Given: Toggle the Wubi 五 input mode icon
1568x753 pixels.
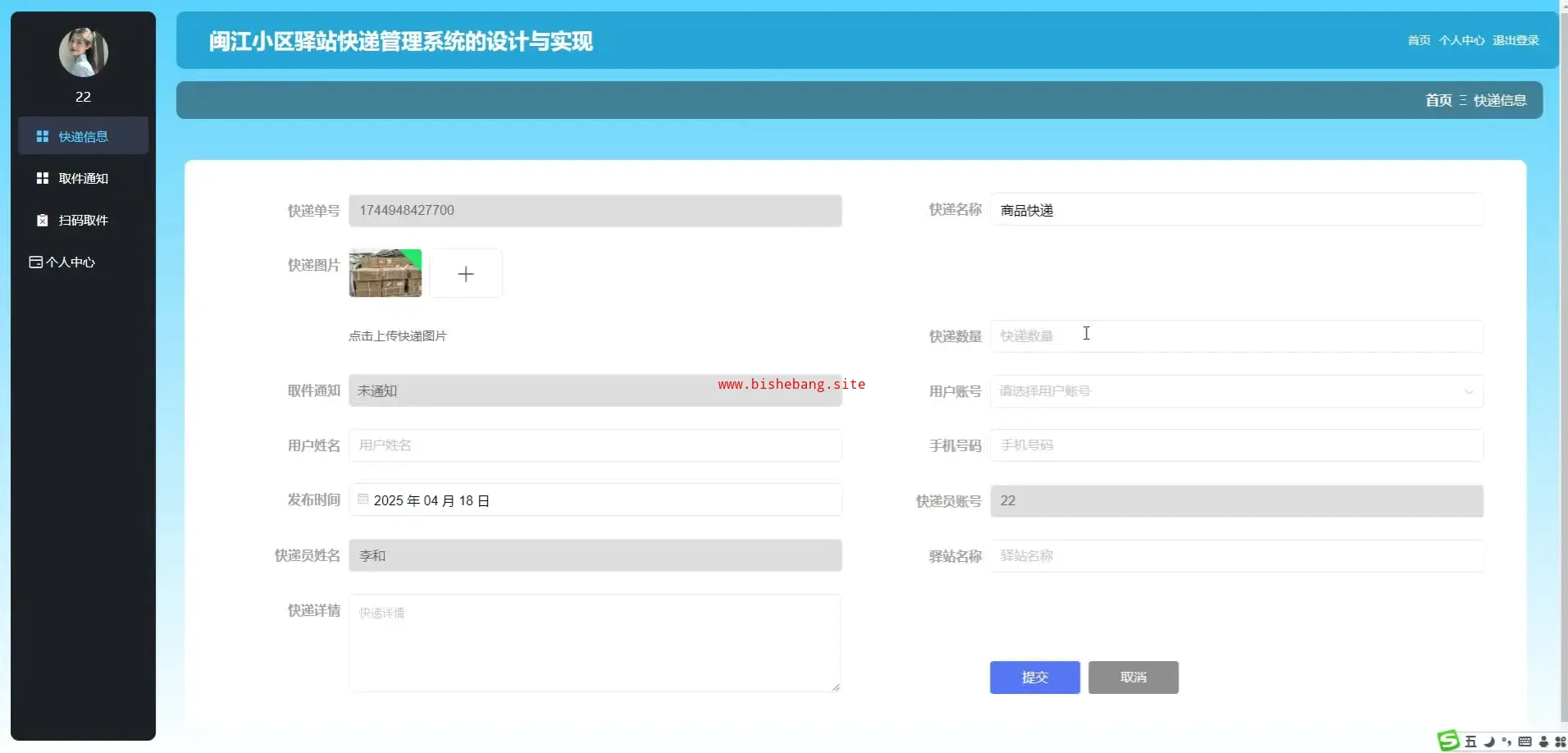Looking at the screenshot, I should pyautogui.click(x=1471, y=742).
